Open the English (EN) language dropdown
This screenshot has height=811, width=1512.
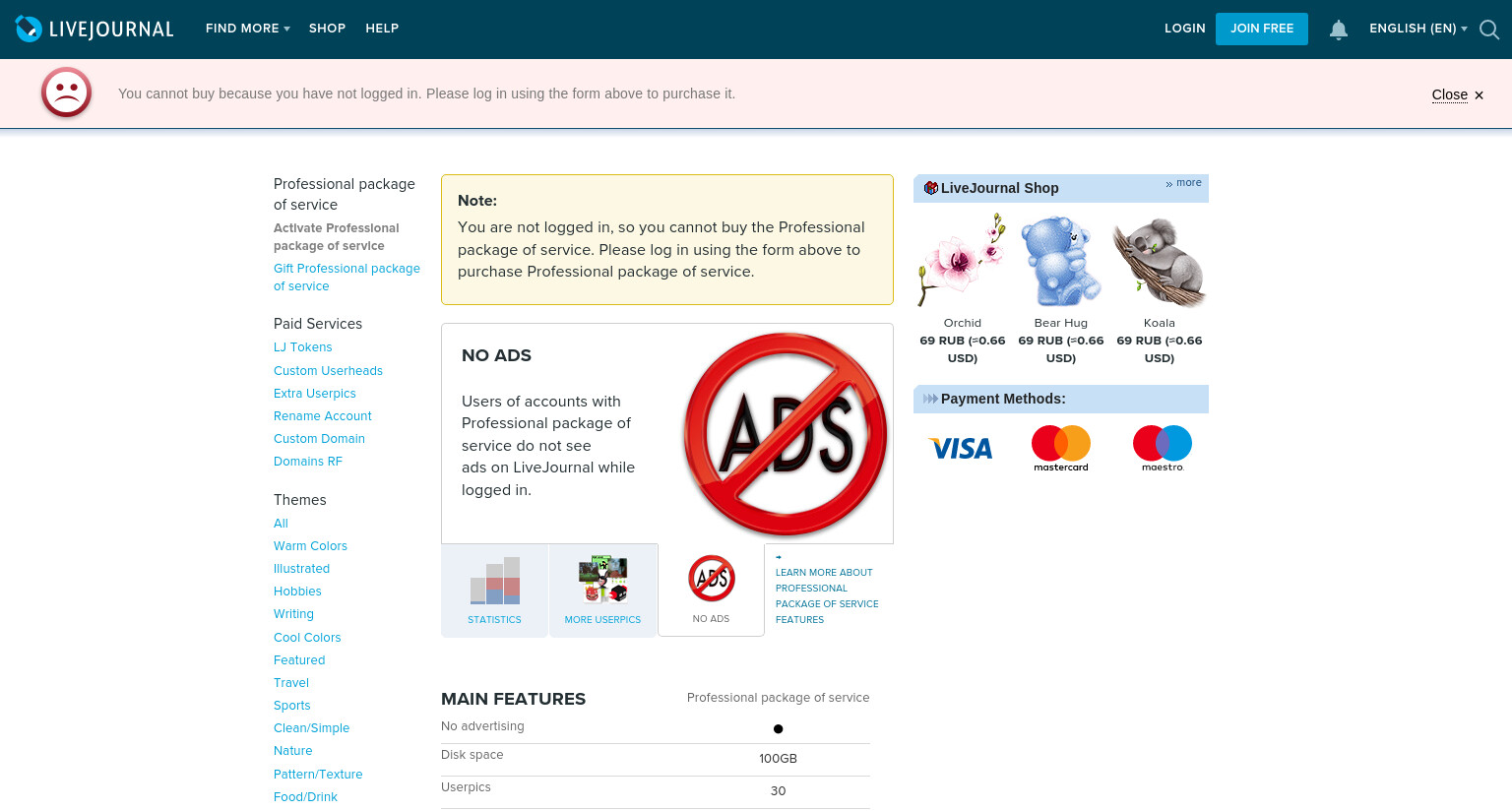[x=1418, y=29]
